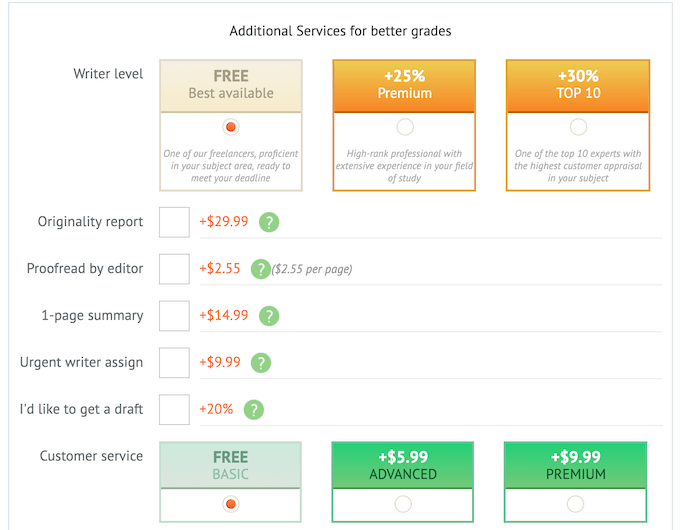The width and height of the screenshot is (680, 530).
Task: Enable the I'd like to get a draft checkbox
Action: pos(174,410)
